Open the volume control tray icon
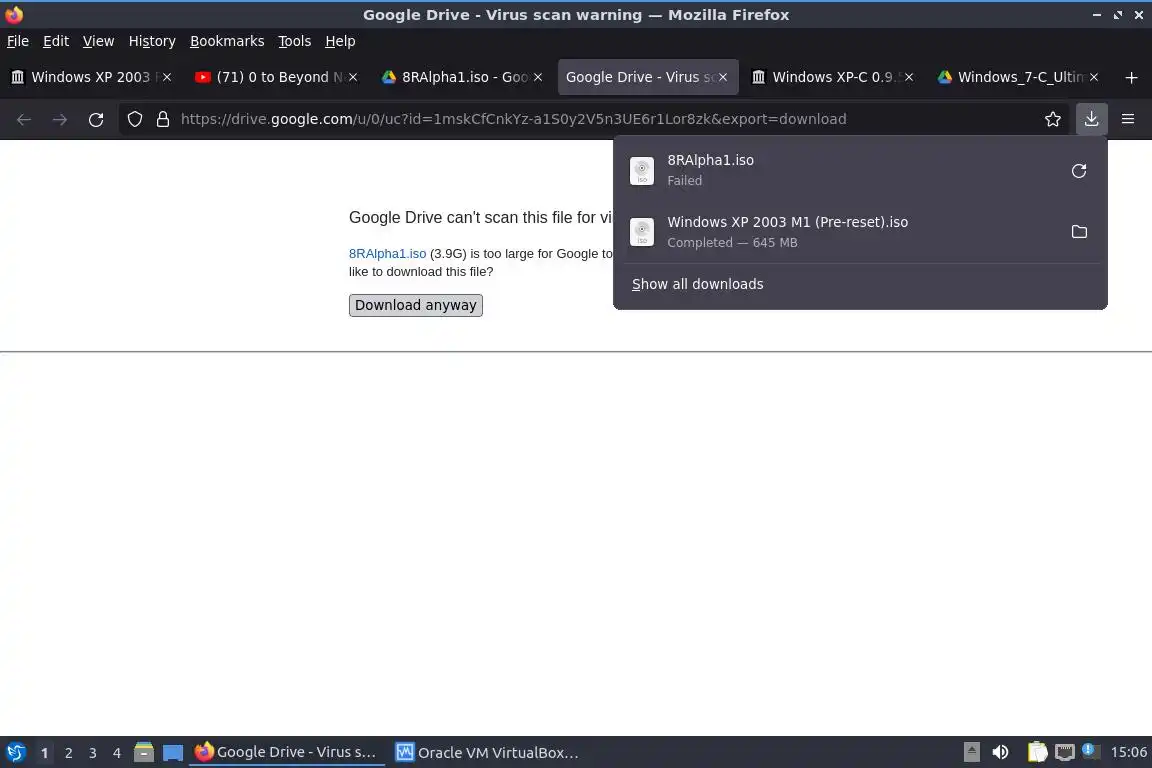 click(x=1000, y=753)
